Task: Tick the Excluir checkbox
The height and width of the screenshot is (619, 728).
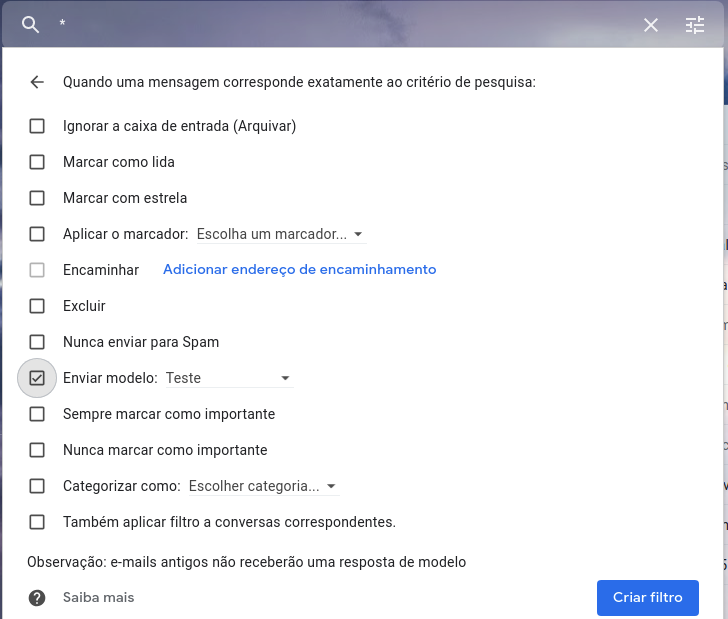Action: [x=37, y=306]
